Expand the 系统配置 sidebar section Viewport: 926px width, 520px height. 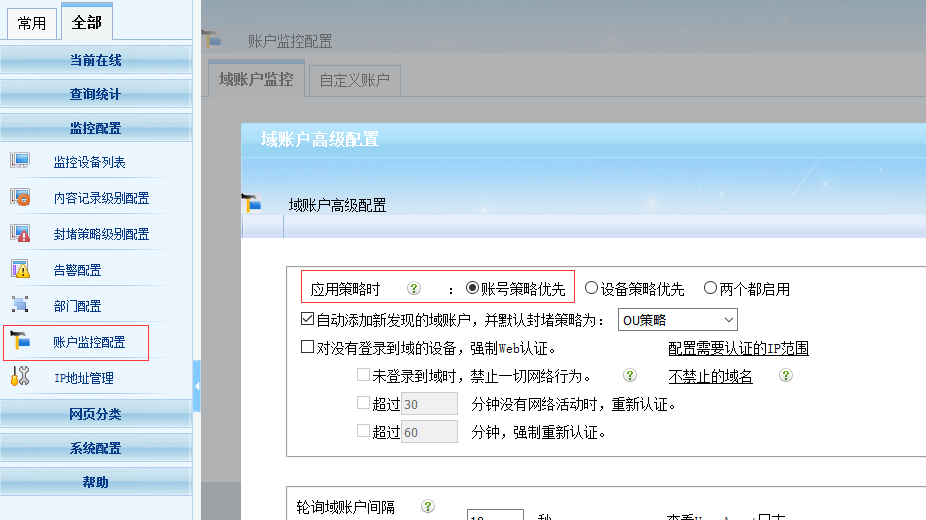[95, 448]
